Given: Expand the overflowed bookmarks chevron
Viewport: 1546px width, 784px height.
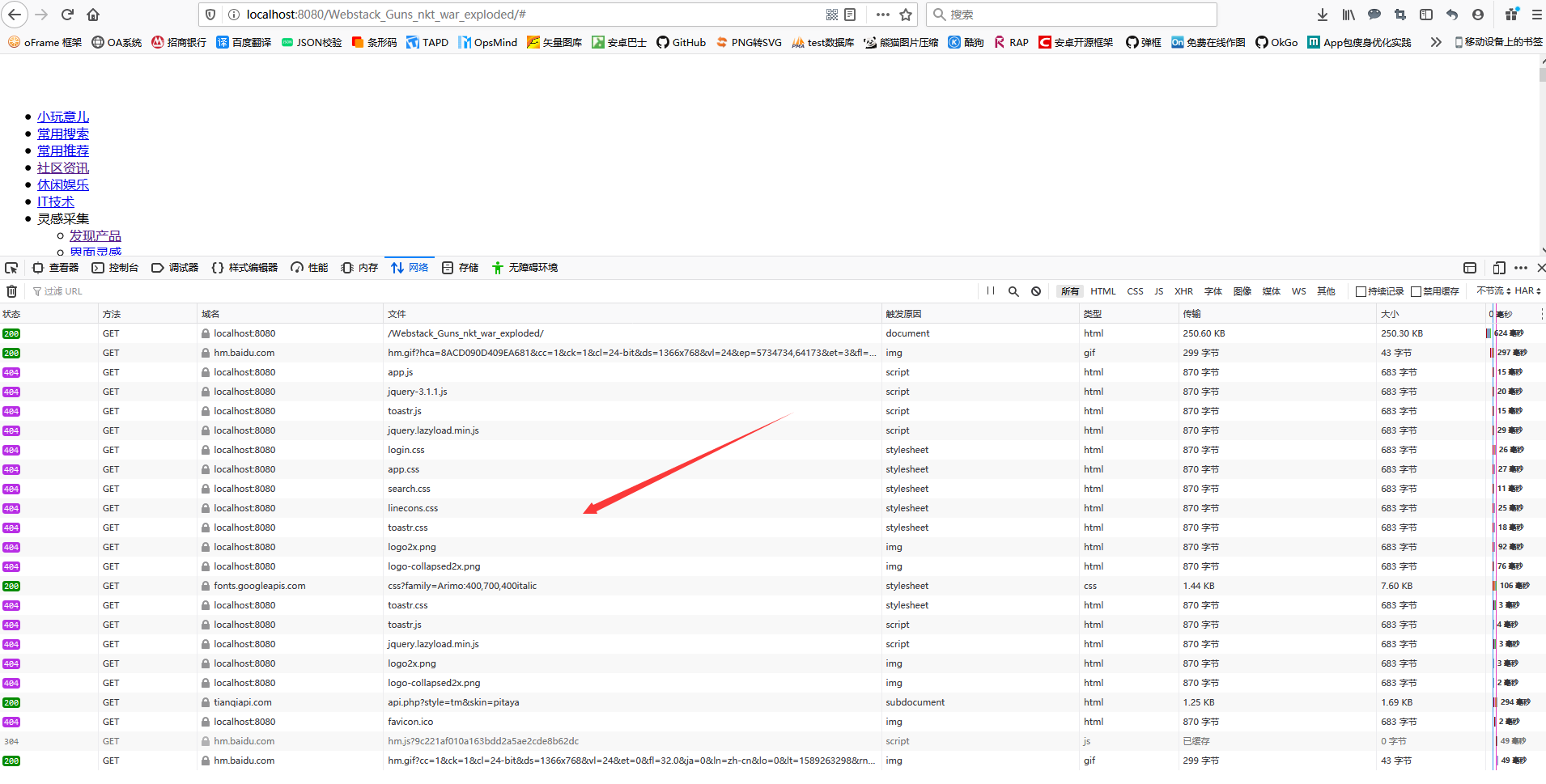Looking at the screenshot, I should pos(1436,42).
